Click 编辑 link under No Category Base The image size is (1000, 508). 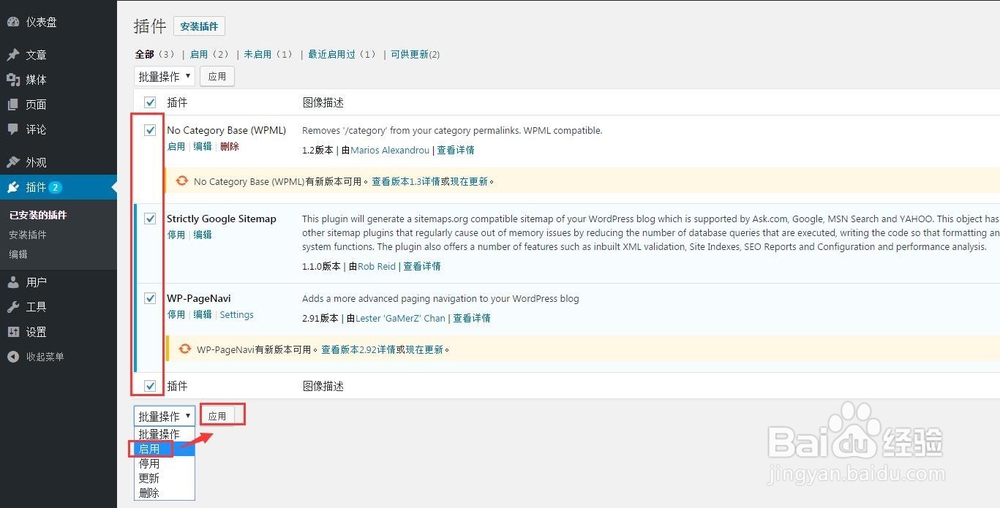click(203, 147)
